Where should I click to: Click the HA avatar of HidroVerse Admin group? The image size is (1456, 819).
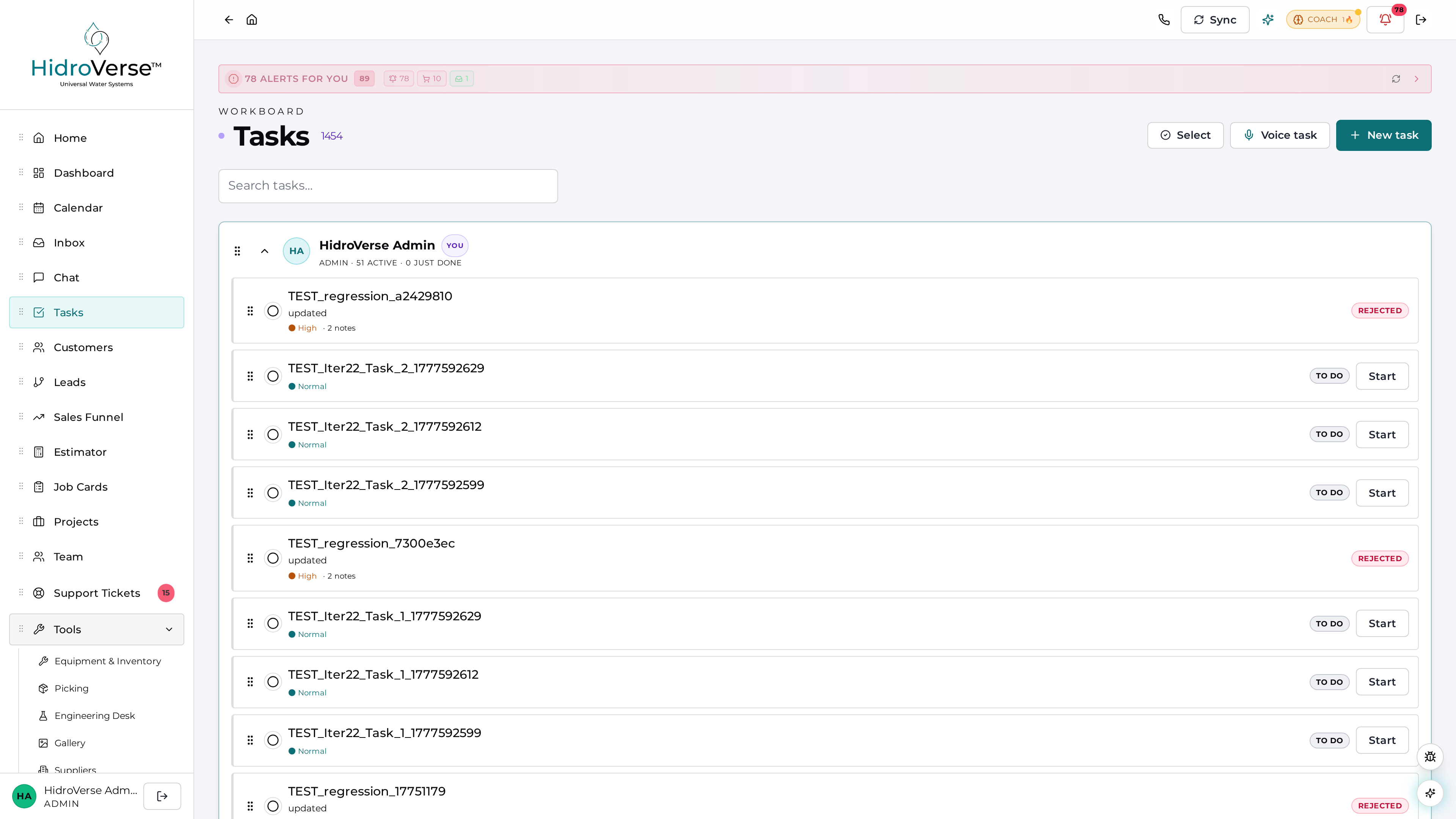[296, 251]
